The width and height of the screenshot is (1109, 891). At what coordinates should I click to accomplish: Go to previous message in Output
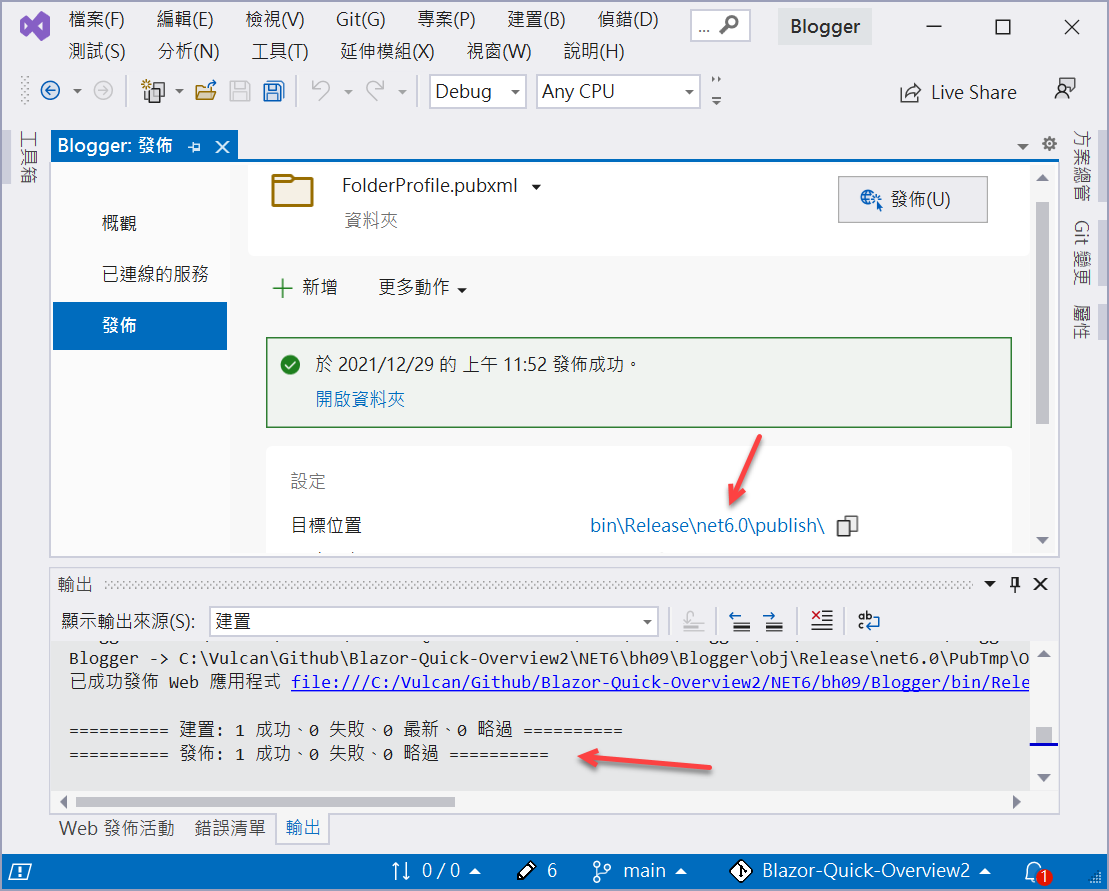click(740, 621)
